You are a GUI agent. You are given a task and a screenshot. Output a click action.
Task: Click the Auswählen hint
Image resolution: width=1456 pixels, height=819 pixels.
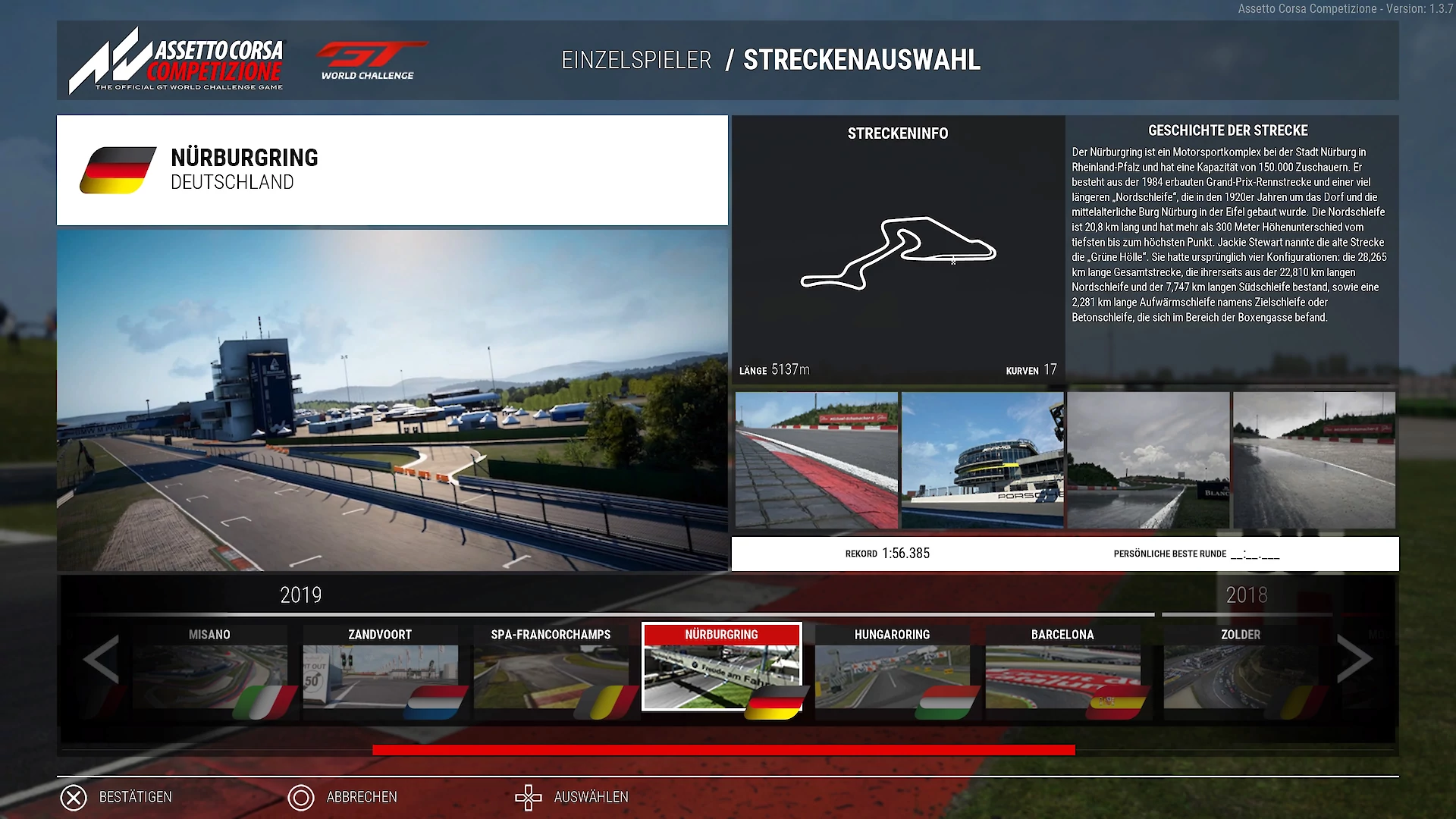(591, 797)
